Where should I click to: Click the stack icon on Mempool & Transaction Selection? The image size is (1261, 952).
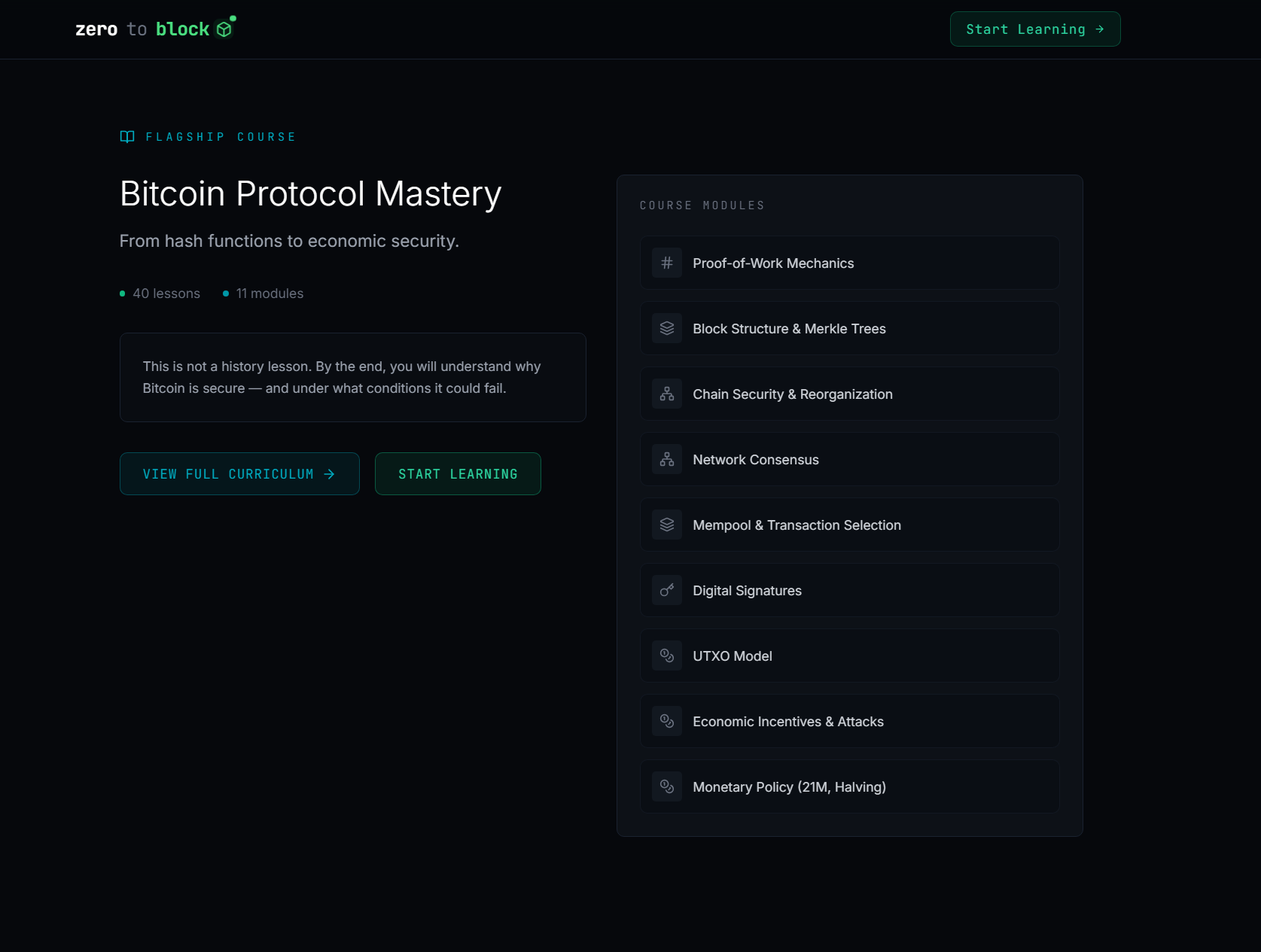click(666, 525)
